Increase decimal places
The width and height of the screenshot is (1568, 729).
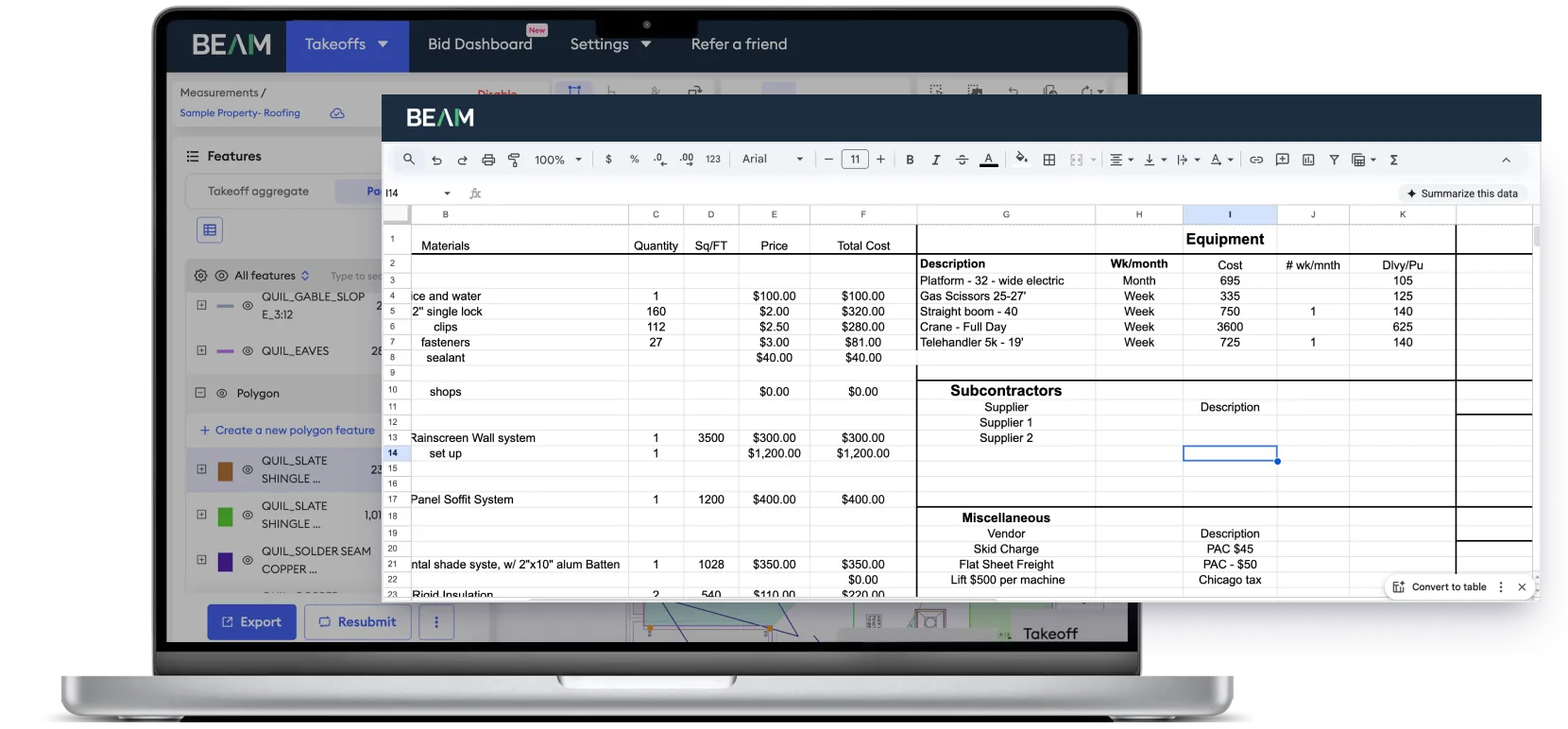coord(687,160)
